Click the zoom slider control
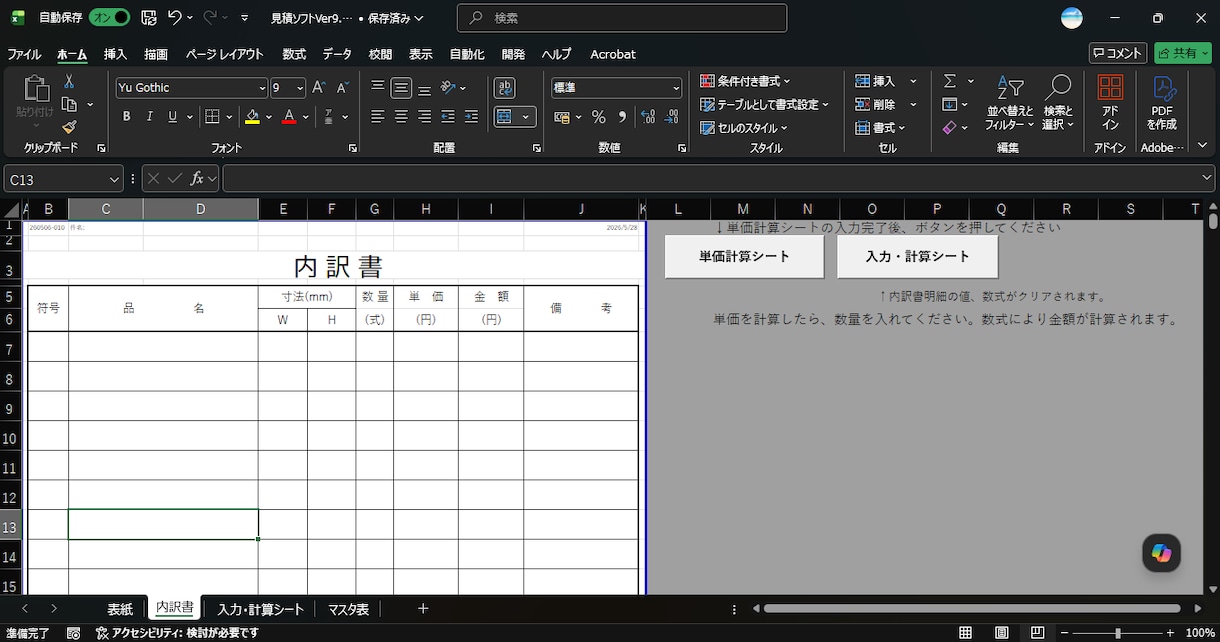 click(x=1117, y=633)
